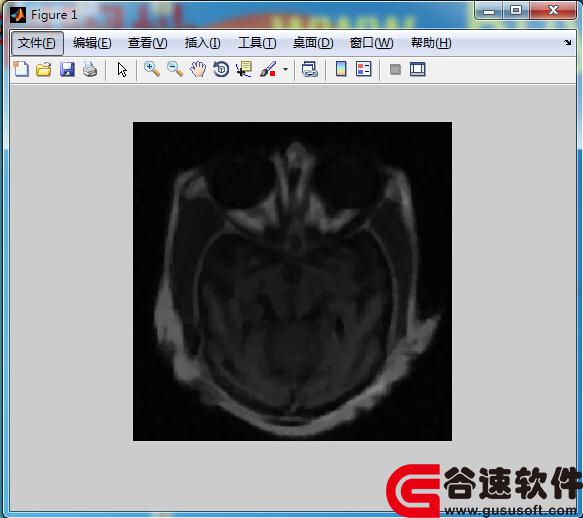This screenshot has width=583, height=518.
Task: Click the MATLAB logo in title bar
Action: pos(18,15)
